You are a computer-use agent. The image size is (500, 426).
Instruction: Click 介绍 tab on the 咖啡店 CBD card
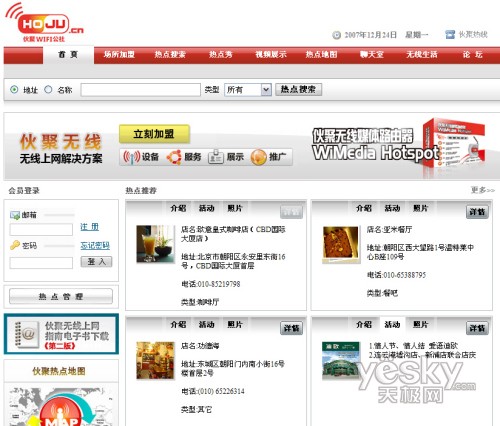(178, 208)
